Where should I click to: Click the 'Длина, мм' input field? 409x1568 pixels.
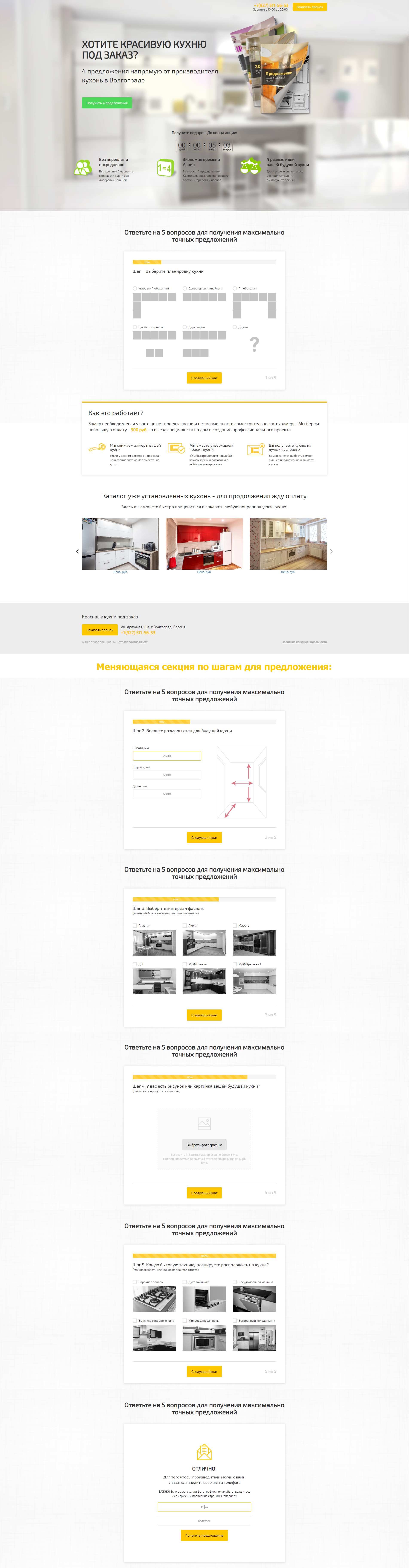click(167, 794)
